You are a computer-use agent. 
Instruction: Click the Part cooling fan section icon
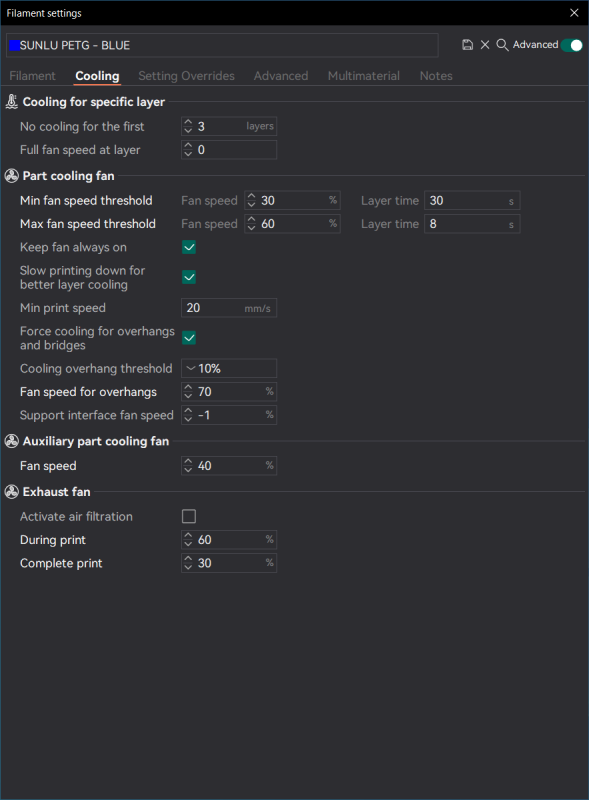point(12,176)
